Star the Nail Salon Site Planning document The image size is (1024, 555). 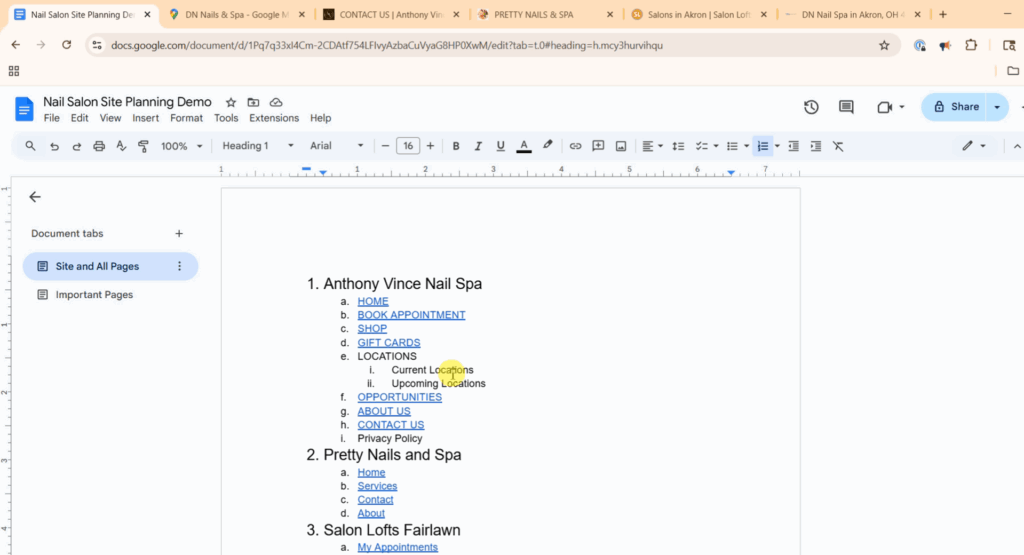pyautogui.click(x=231, y=103)
